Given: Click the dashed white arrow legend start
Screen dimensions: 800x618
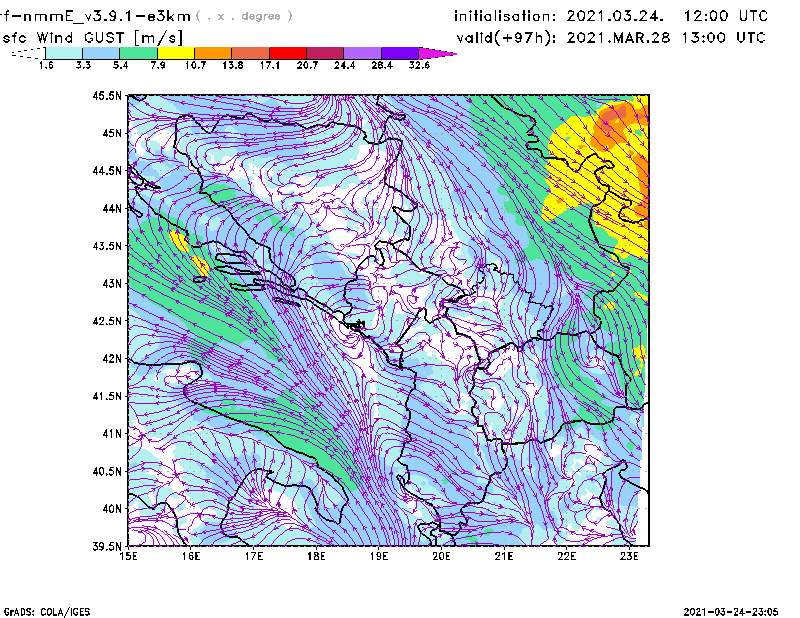Looking at the screenshot, I should tap(28, 53).
